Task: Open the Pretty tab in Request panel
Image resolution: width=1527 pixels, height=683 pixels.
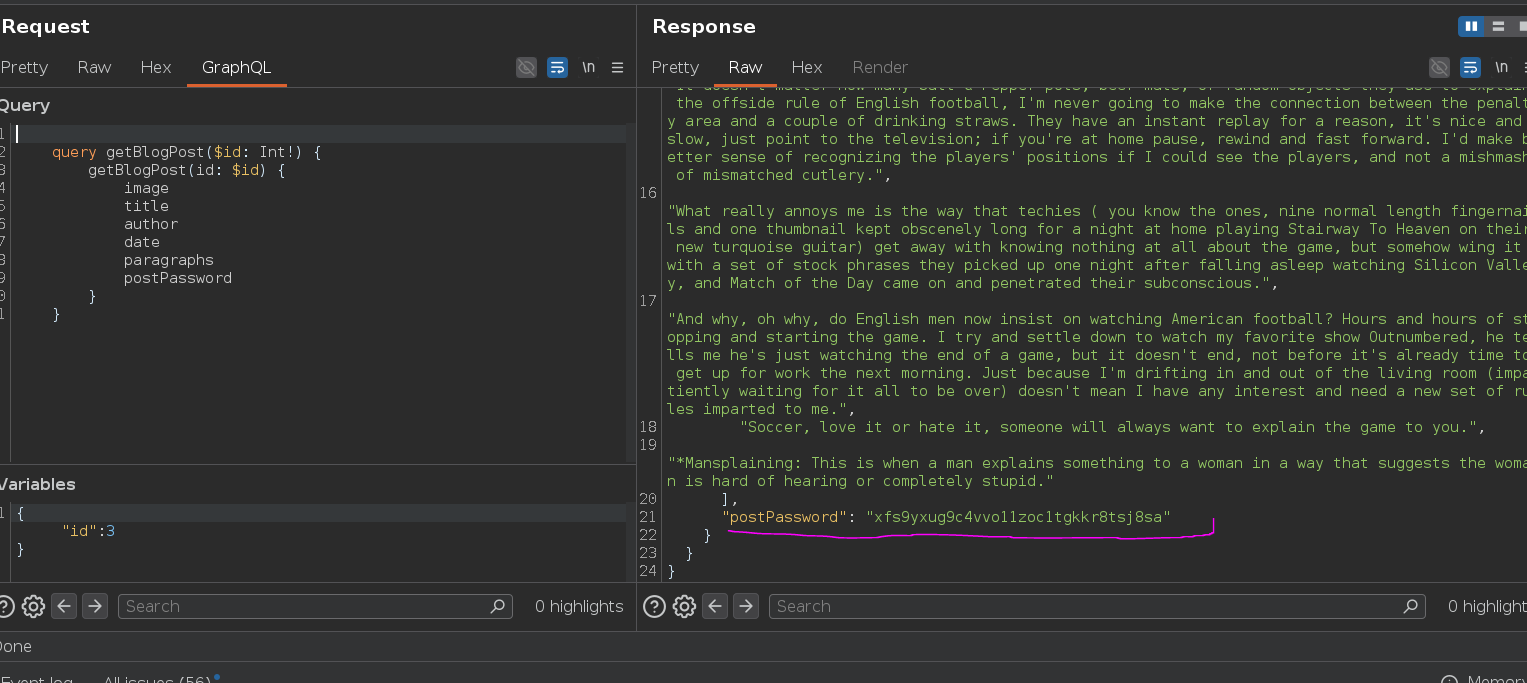Action: click(x=24, y=67)
